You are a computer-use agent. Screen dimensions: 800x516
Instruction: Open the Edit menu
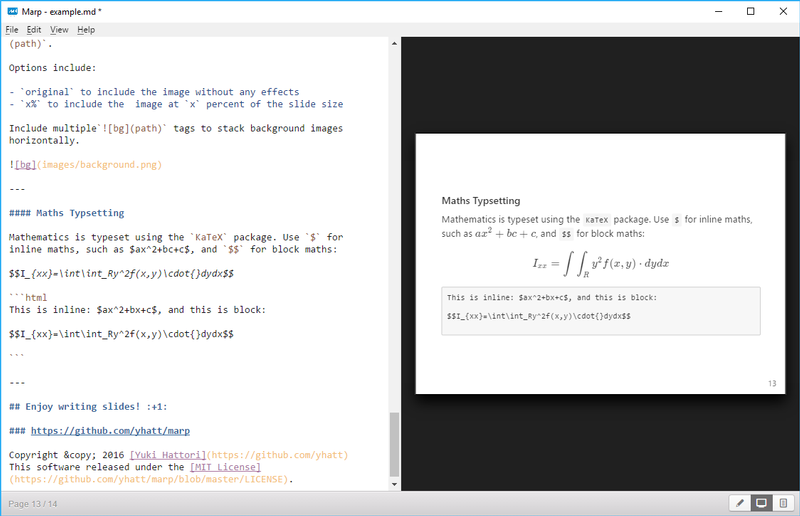point(34,30)
